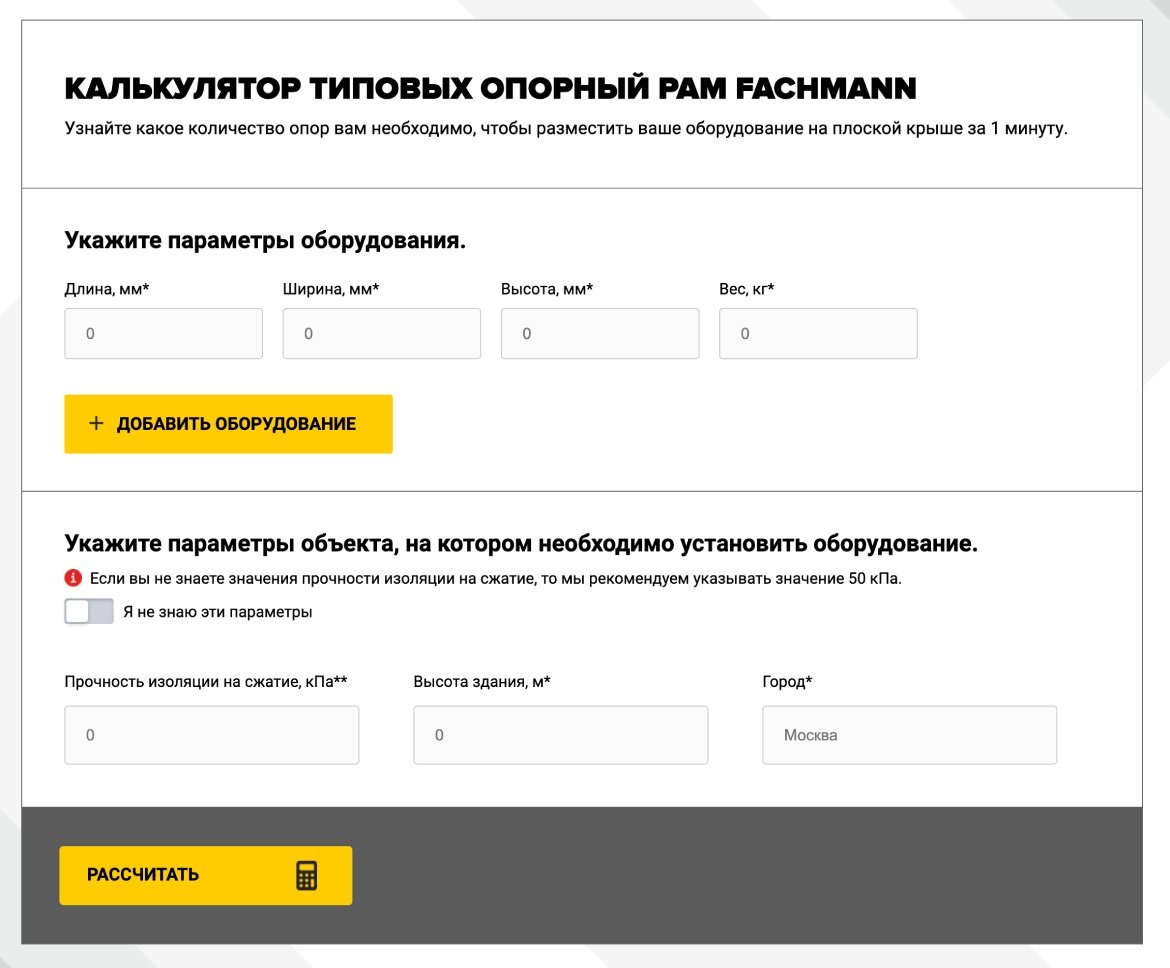This screenshot has width=1170, height=968.
Task: Click the calculator icon on Рассчитать
Action: [x=307, y=875]
